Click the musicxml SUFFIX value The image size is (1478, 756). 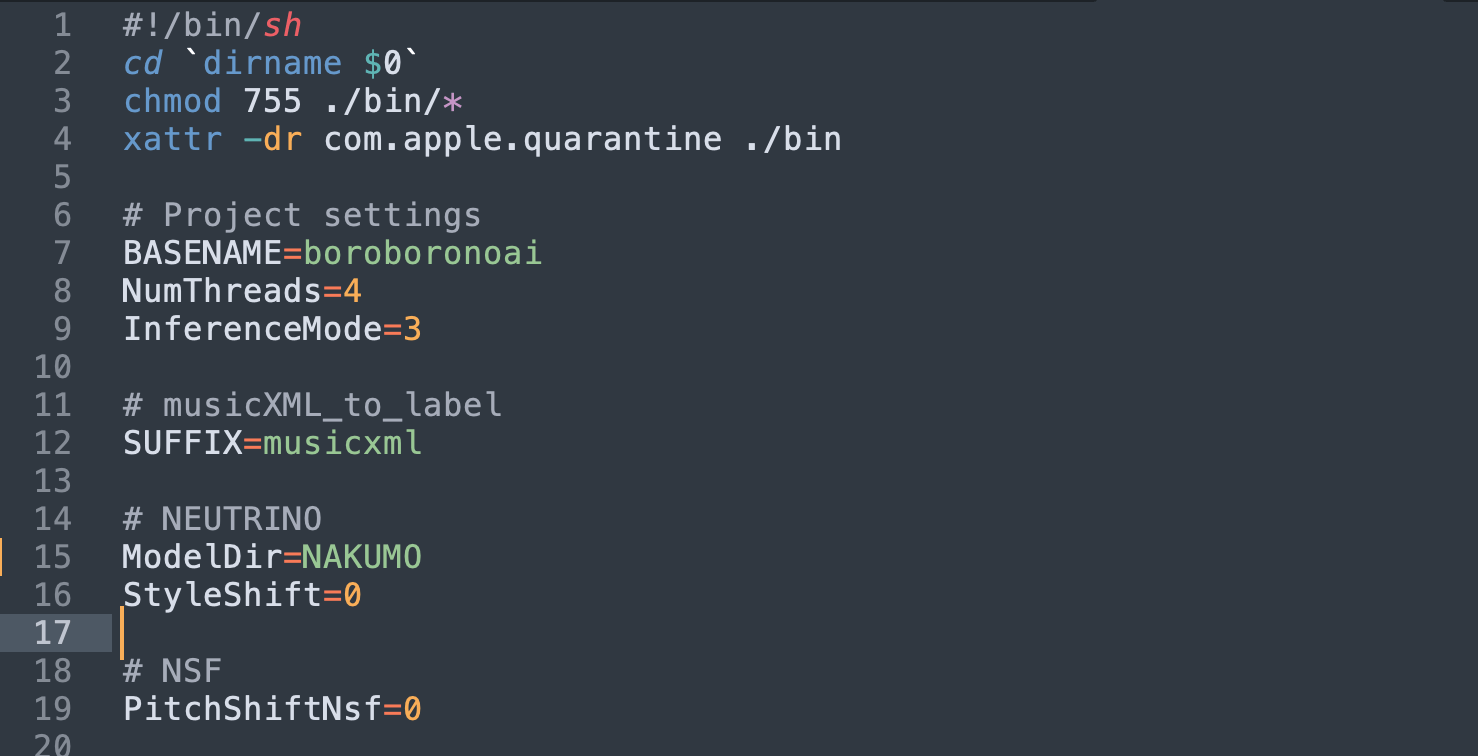[342, 443]
